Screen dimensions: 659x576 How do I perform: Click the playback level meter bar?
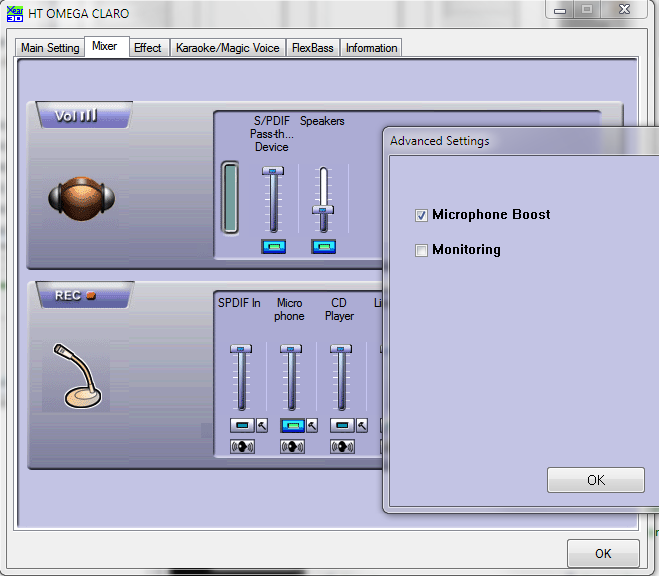point(230,197)
